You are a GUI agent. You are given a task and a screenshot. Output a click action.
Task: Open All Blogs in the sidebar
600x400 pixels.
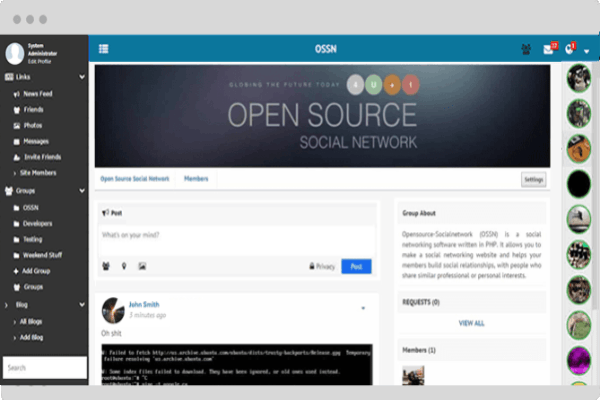tap(31, 322)
